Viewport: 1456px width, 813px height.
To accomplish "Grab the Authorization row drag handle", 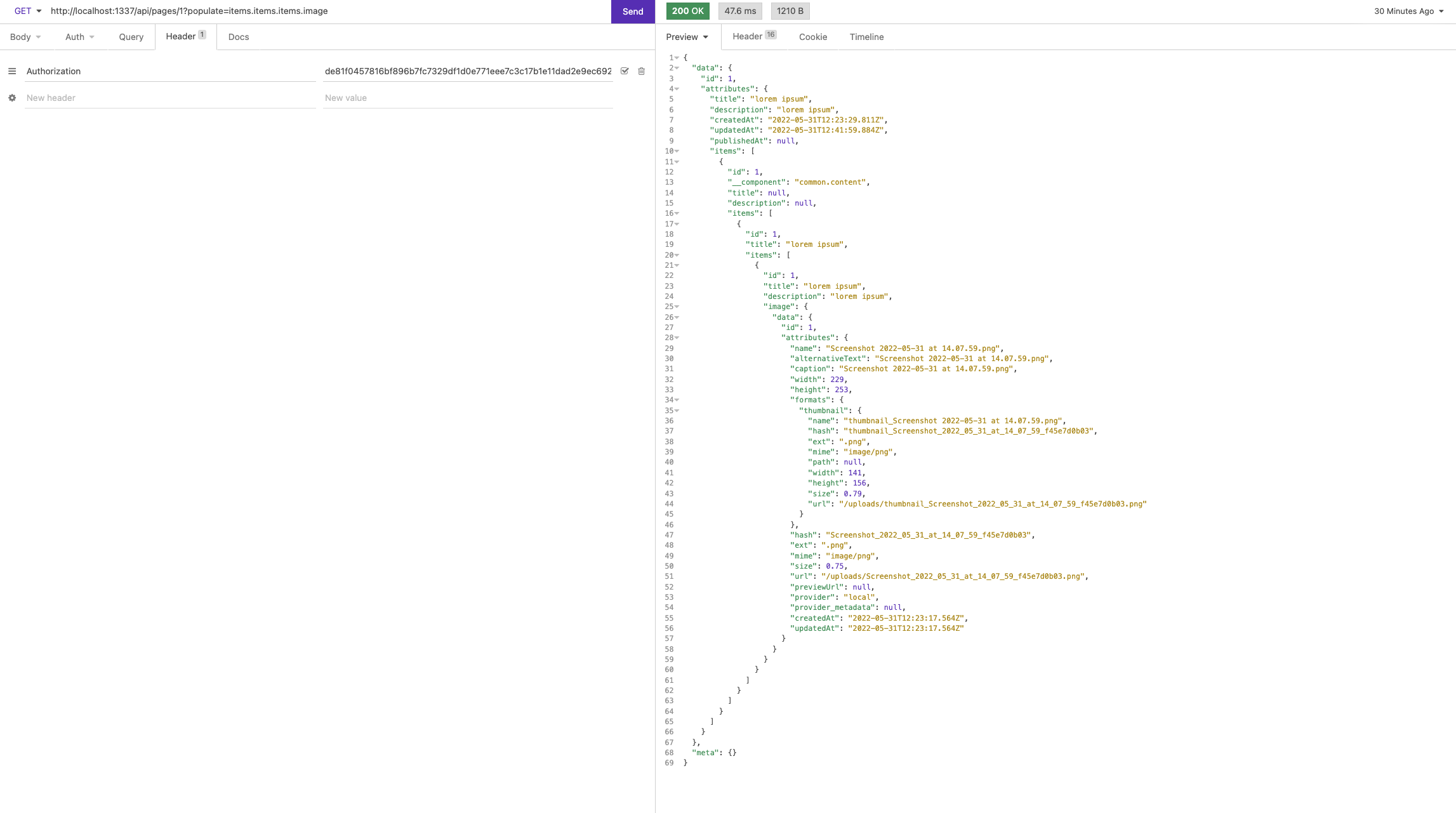I will tap(12, 71).
